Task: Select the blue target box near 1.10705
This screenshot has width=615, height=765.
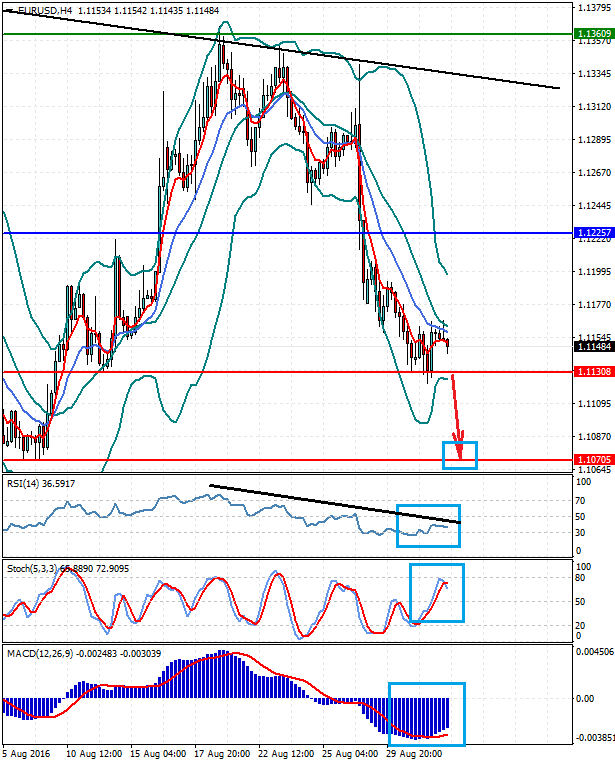Action: click(461, 455)
